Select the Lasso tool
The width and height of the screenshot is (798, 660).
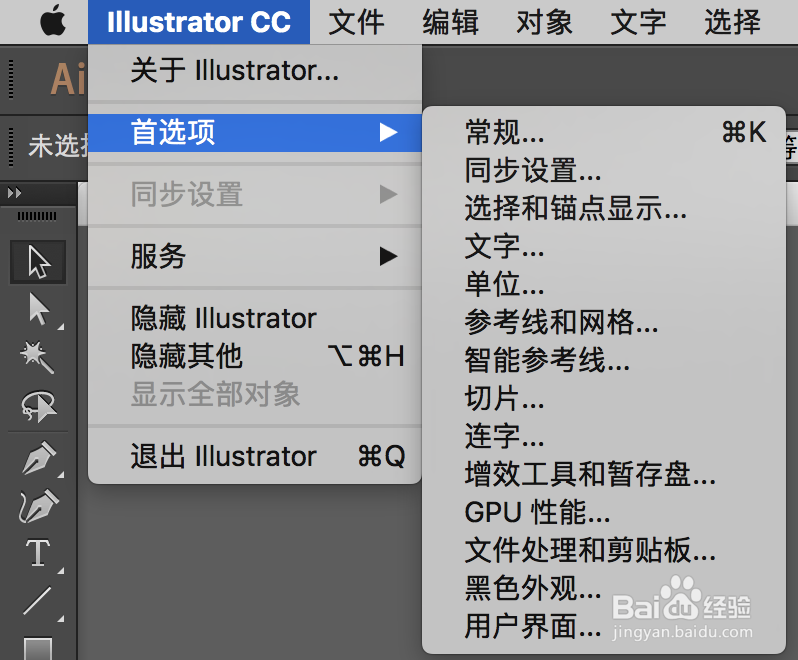point(38,406)
